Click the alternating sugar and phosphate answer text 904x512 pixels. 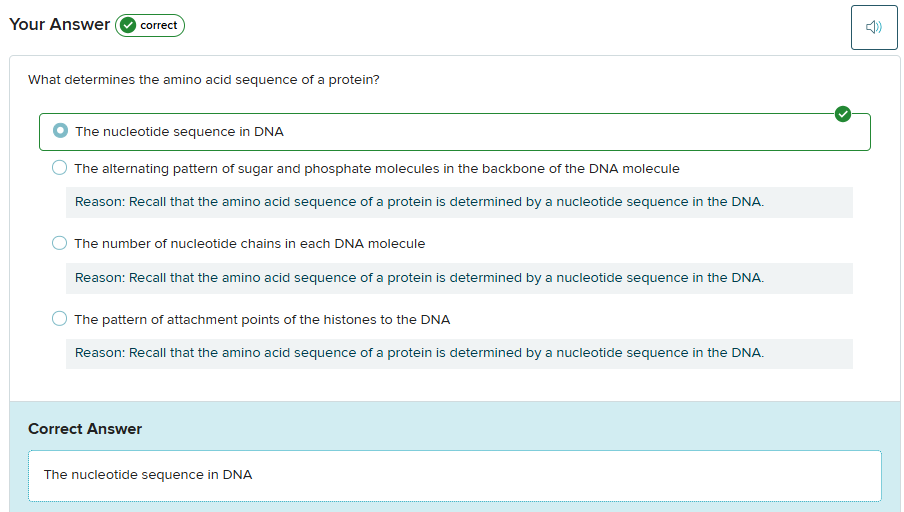(376, 169)
